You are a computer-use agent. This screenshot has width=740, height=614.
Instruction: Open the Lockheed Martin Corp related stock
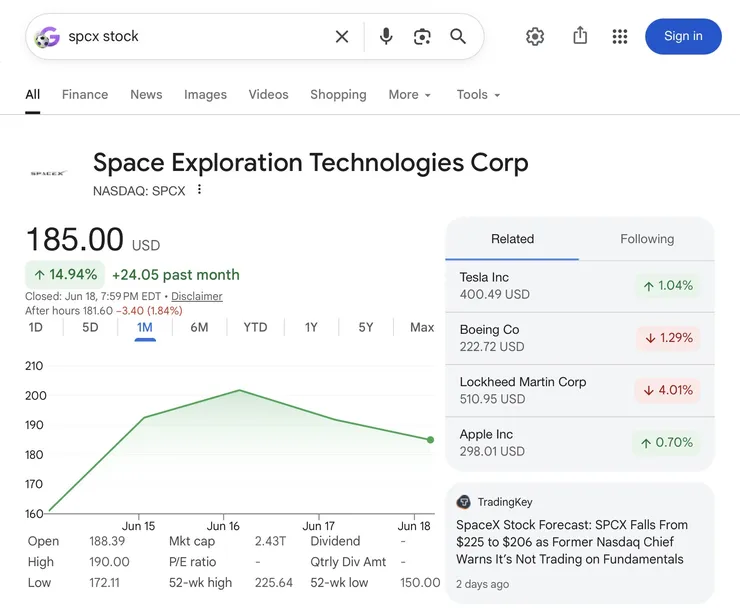[x=580, y=391]
